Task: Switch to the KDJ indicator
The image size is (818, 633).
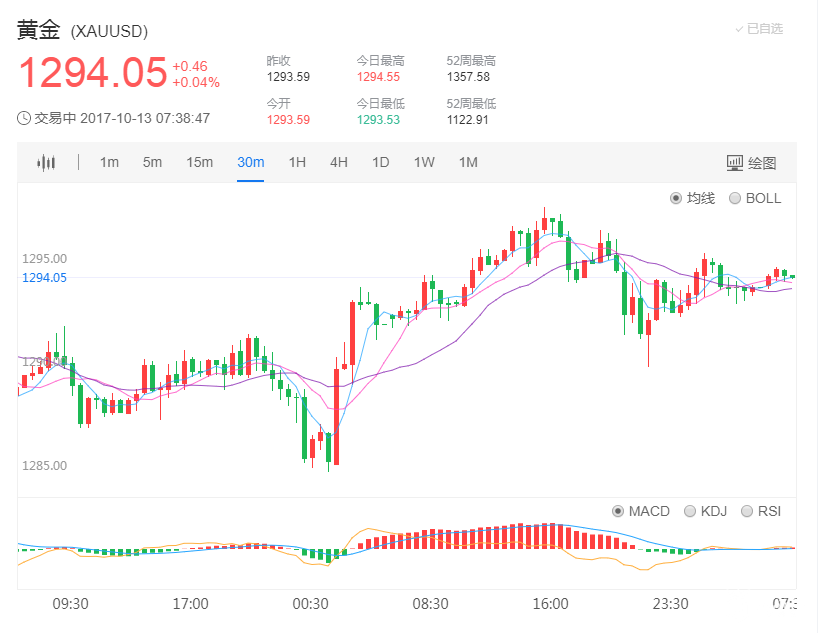Action: (x=690, y=511)
